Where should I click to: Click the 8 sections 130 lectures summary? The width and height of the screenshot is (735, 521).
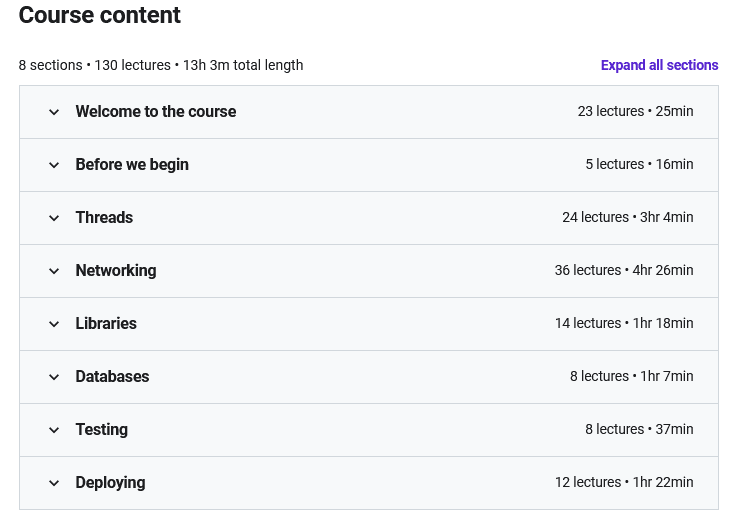pos(161,65)
